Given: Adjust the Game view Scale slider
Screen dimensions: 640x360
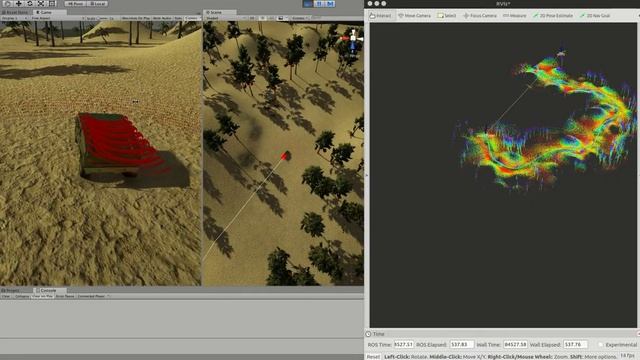Looking at the screenshot, I should pos(103,18).
